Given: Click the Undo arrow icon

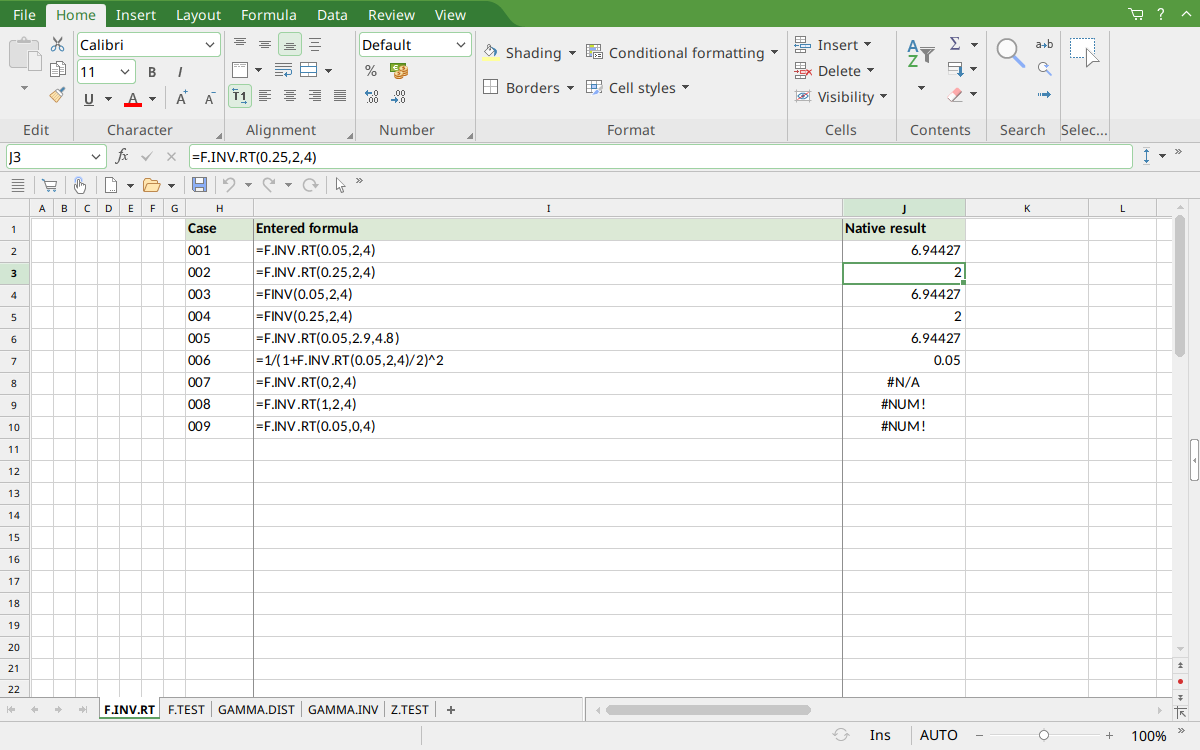Looking at the screenshot, I should point(229,185).
